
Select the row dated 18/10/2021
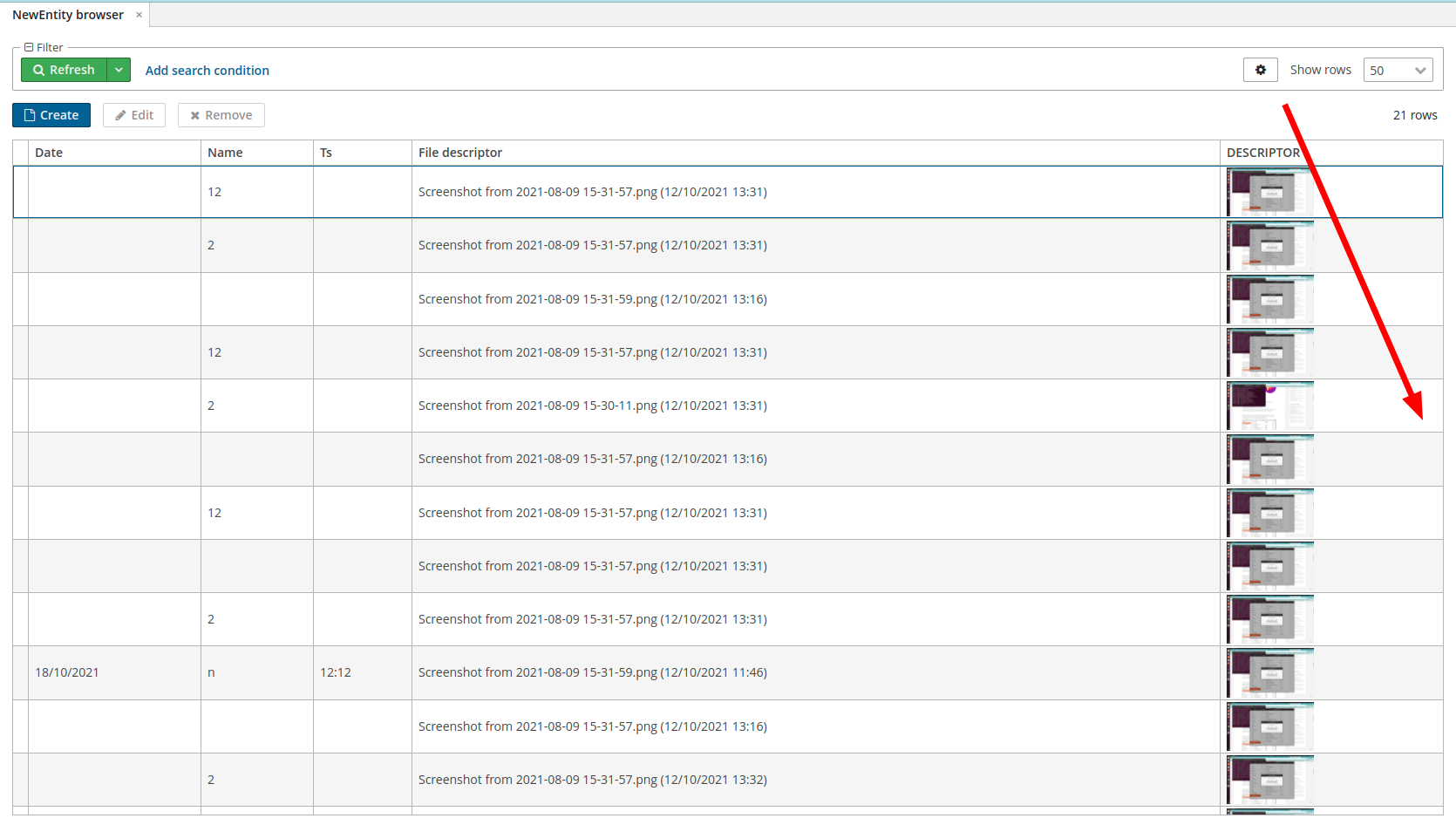[x=114, y=672]
